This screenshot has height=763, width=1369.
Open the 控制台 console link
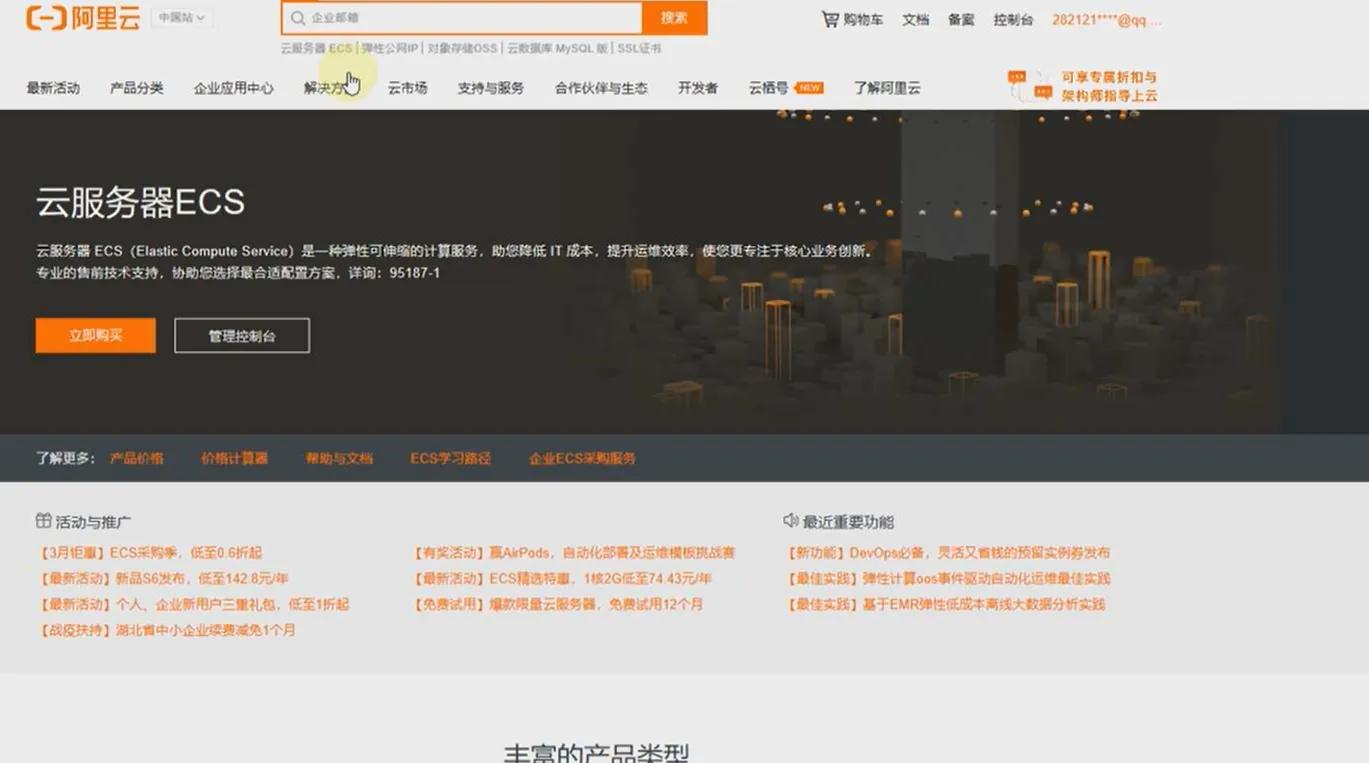(x=1013, y=20)
